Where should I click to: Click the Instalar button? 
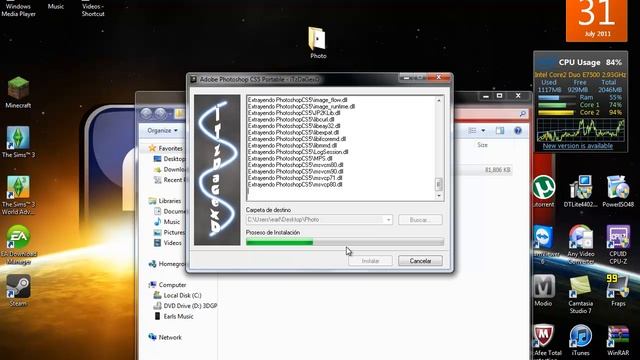pos(371,261)
